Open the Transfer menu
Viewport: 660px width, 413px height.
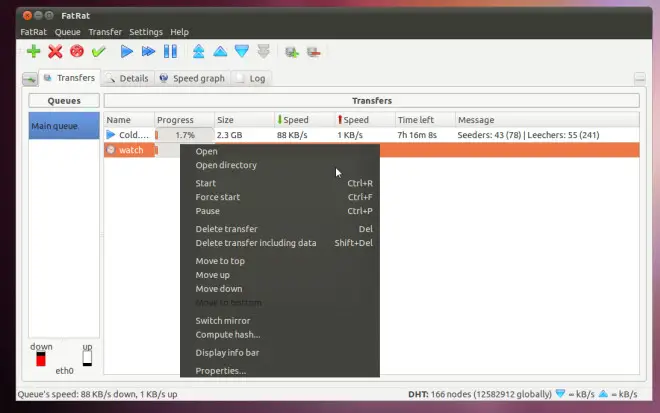105,32
